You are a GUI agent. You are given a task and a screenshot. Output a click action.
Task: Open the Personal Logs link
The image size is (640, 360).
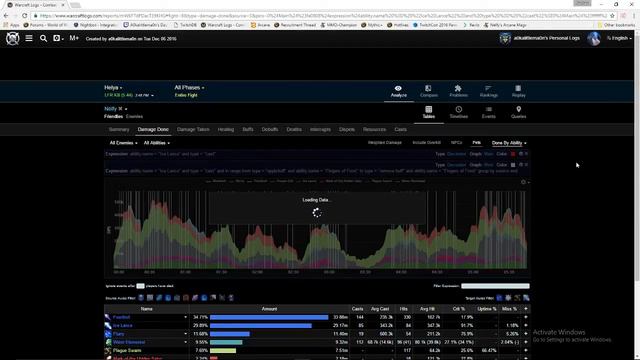click(547, 38)
